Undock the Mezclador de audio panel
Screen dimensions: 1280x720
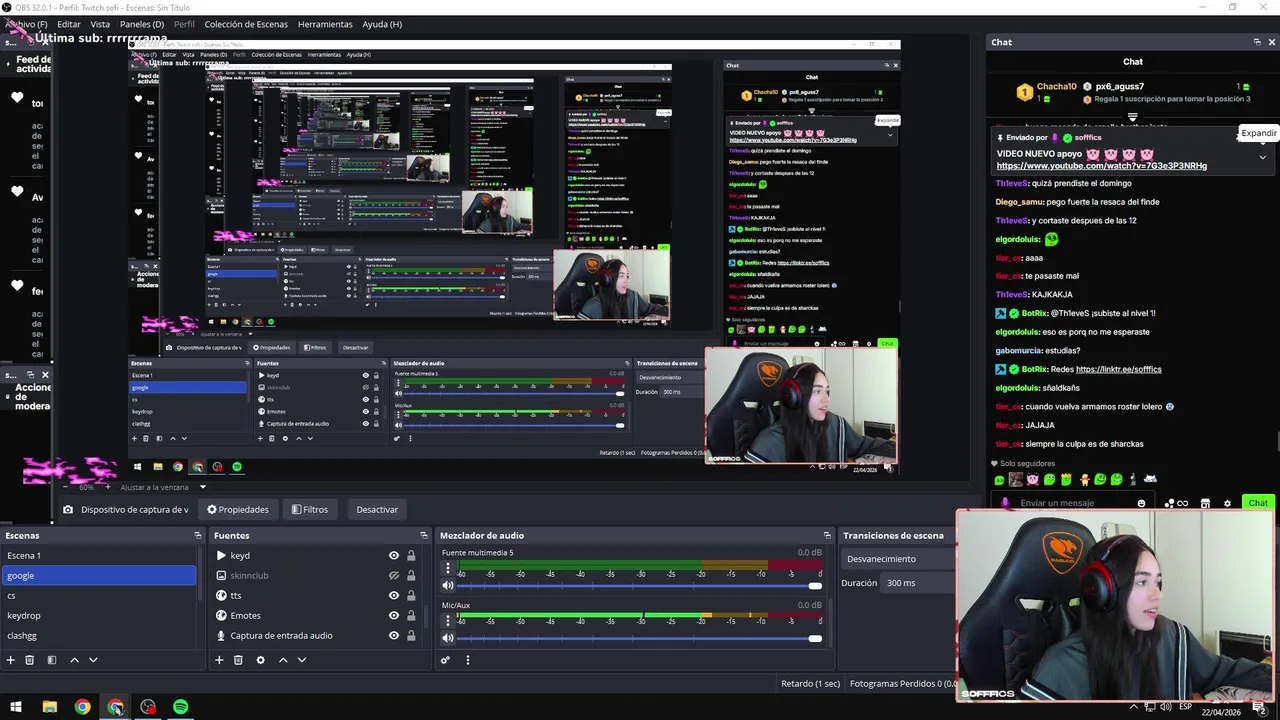827,536
